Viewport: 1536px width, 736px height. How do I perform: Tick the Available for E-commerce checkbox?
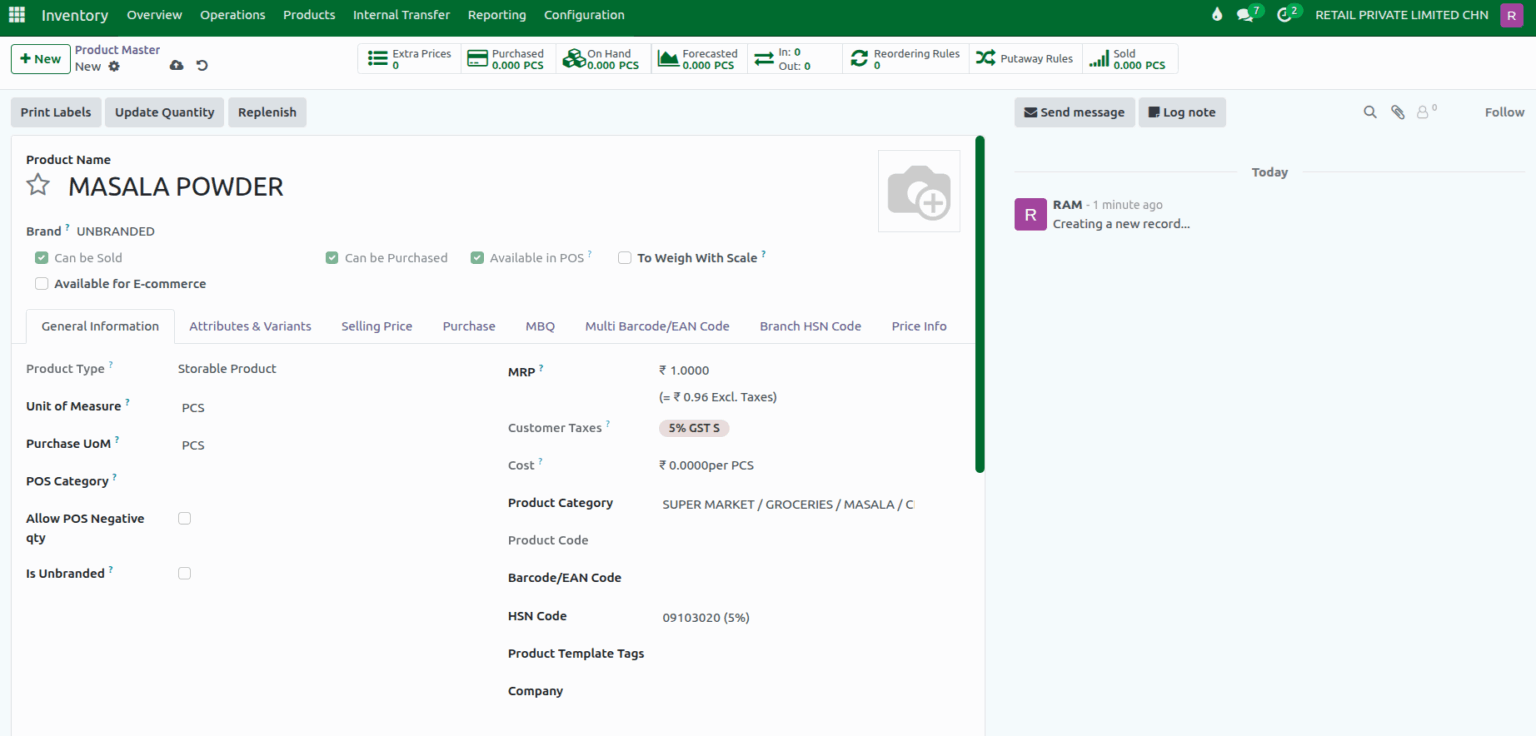42,284
